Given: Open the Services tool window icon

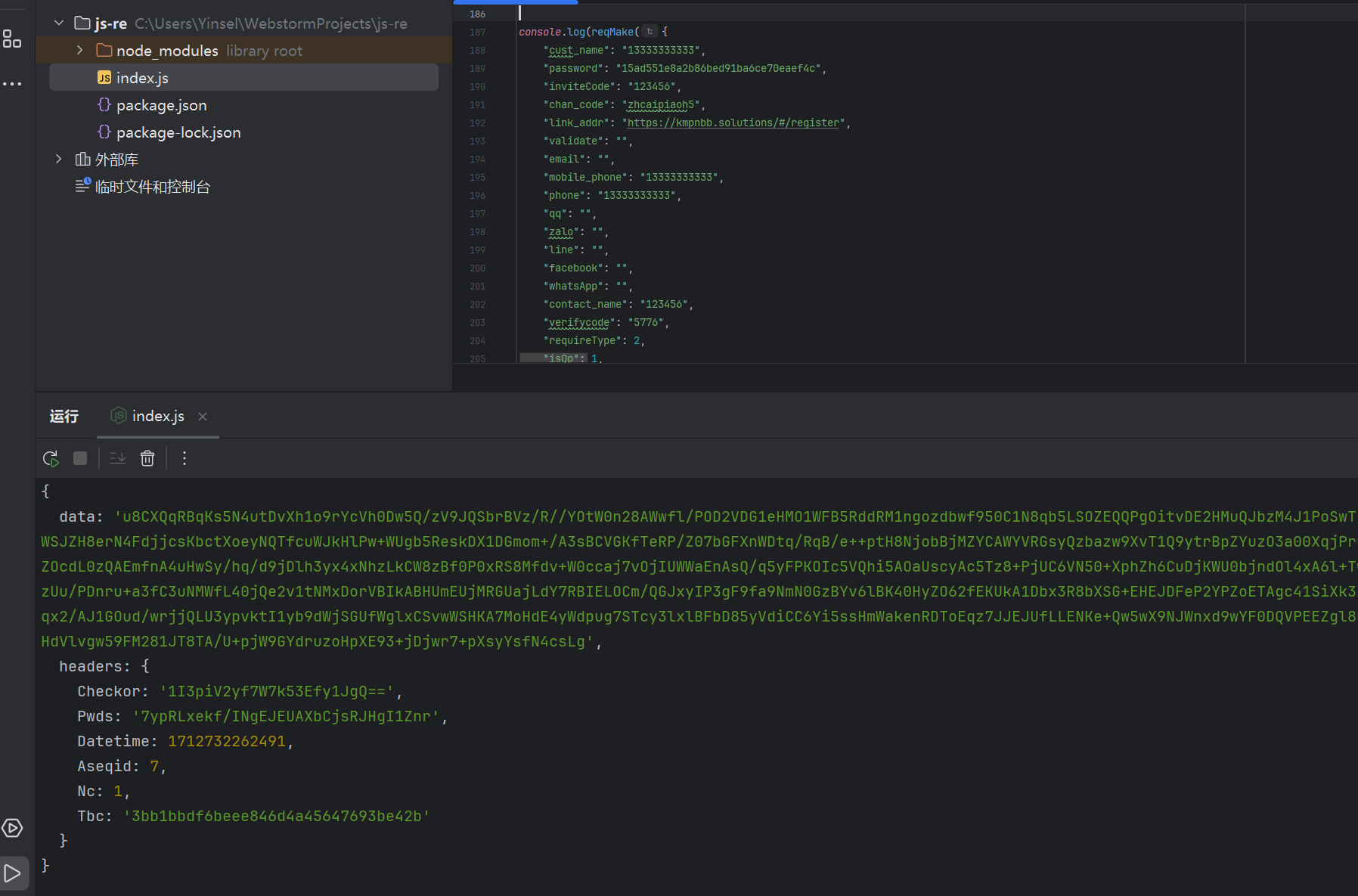Looking at the screenshot, I should click(x=12, y=828).
